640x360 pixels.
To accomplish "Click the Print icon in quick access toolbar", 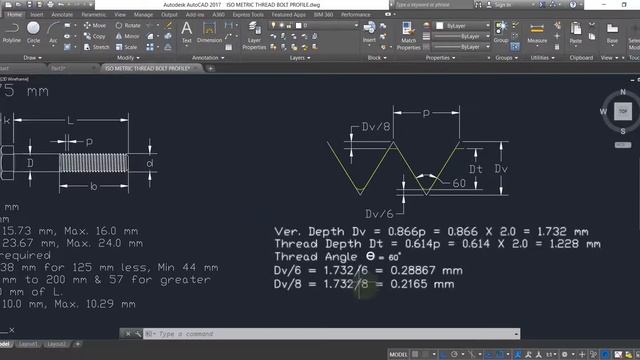I will pos(50,4).
